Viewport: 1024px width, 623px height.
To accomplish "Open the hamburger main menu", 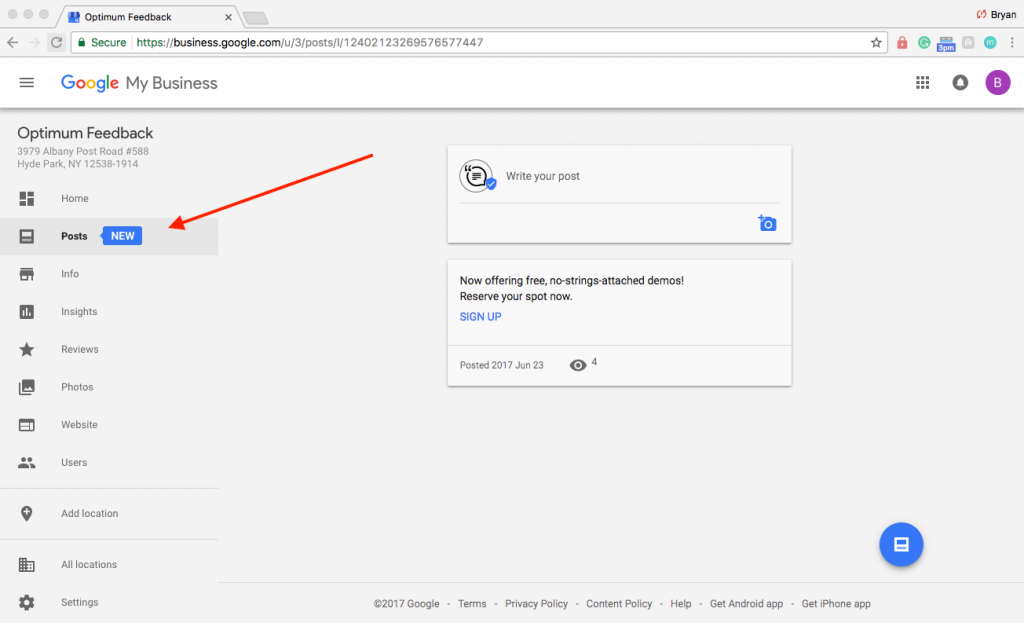I will (27, 83).
